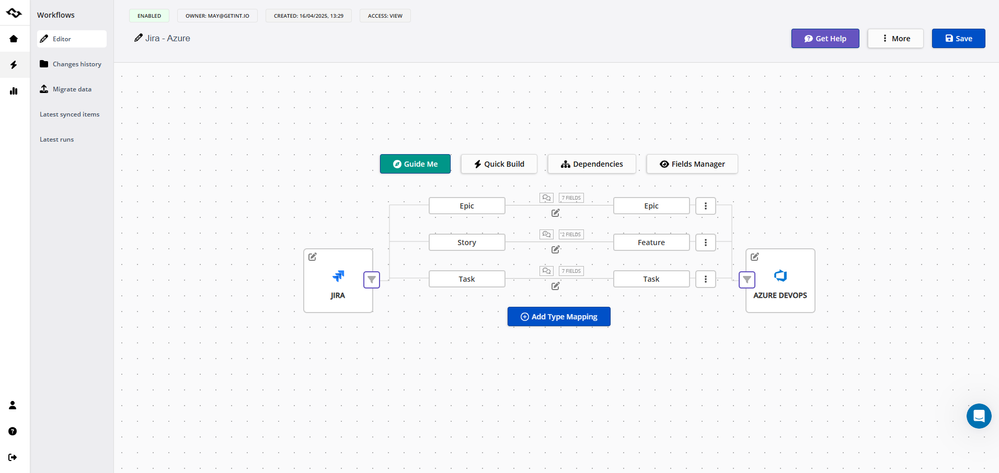This screenshot has width=999, height=473.
Task: Open the JIRA filter funnel icon
Action: [371, 279]
